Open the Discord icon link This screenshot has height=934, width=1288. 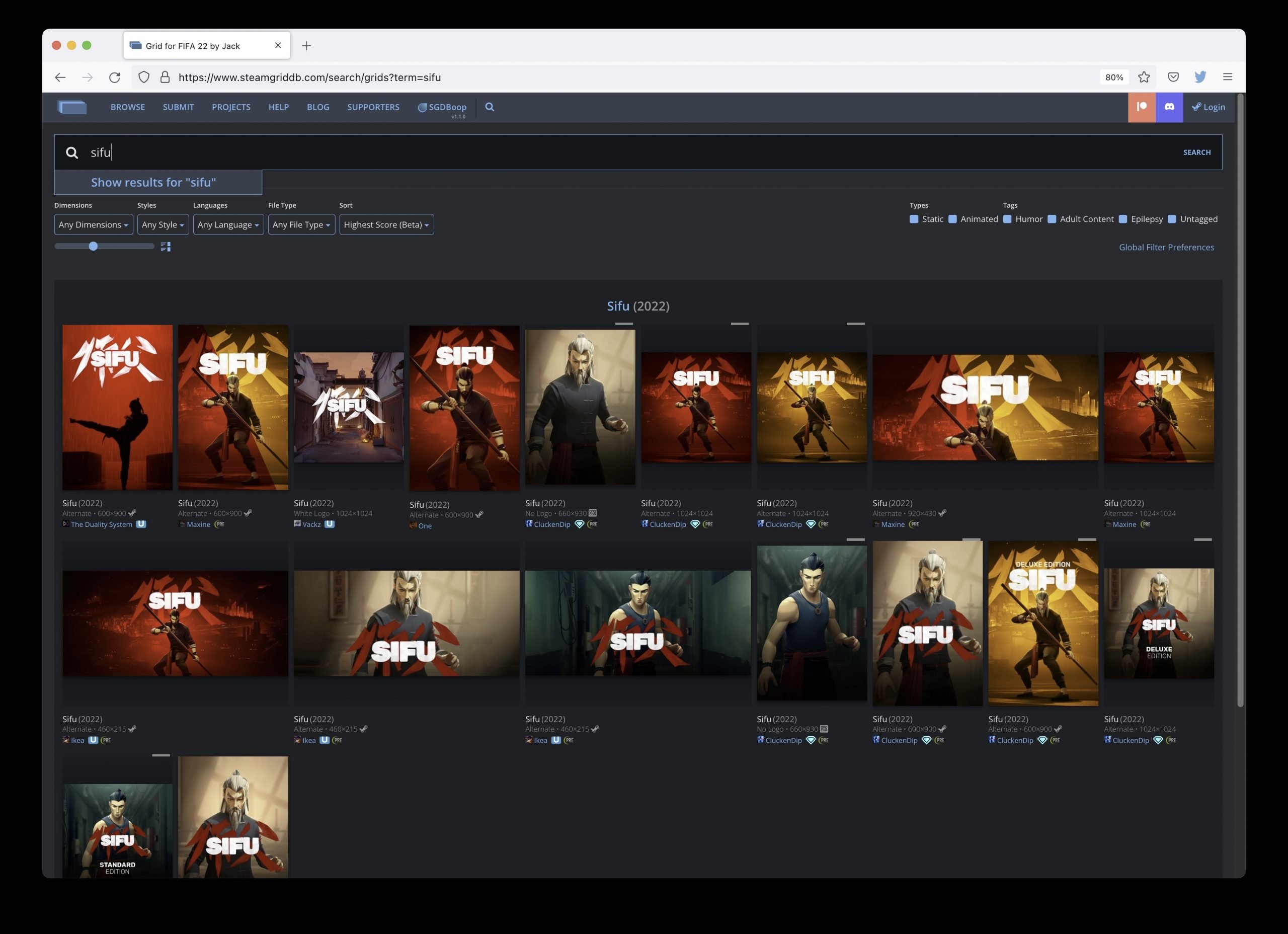[x=1169, y=107]
